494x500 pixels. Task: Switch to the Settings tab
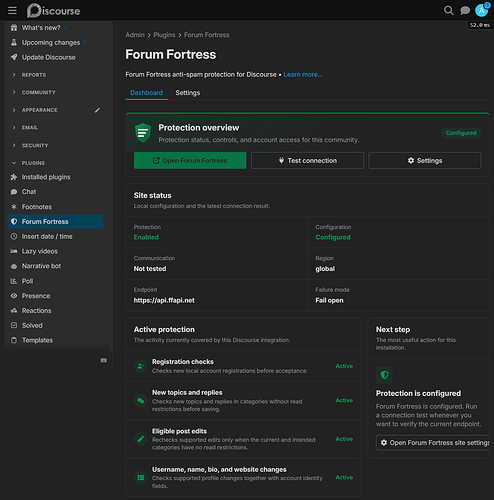(x=188, y=93)
